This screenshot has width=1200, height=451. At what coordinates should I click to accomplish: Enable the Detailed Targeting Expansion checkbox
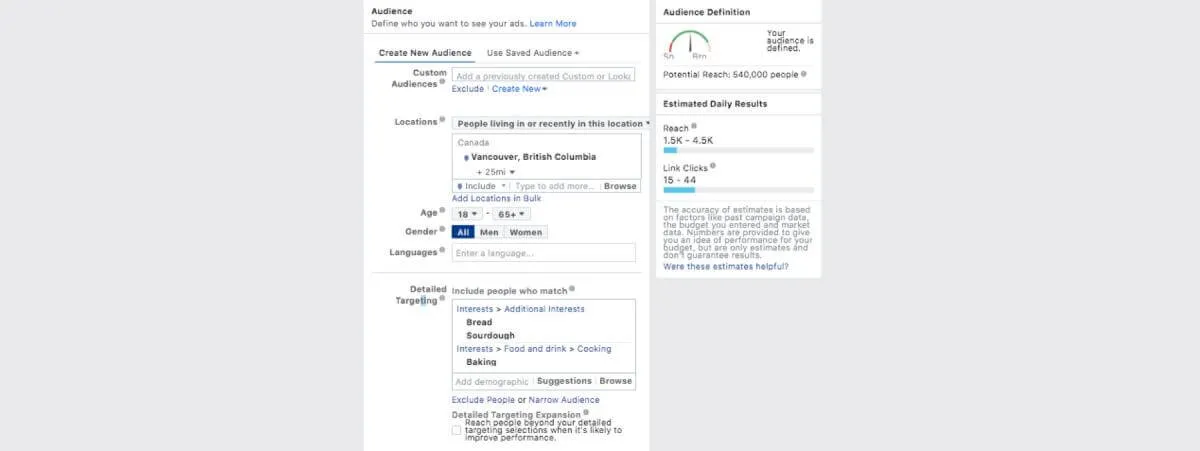point(457,430)
